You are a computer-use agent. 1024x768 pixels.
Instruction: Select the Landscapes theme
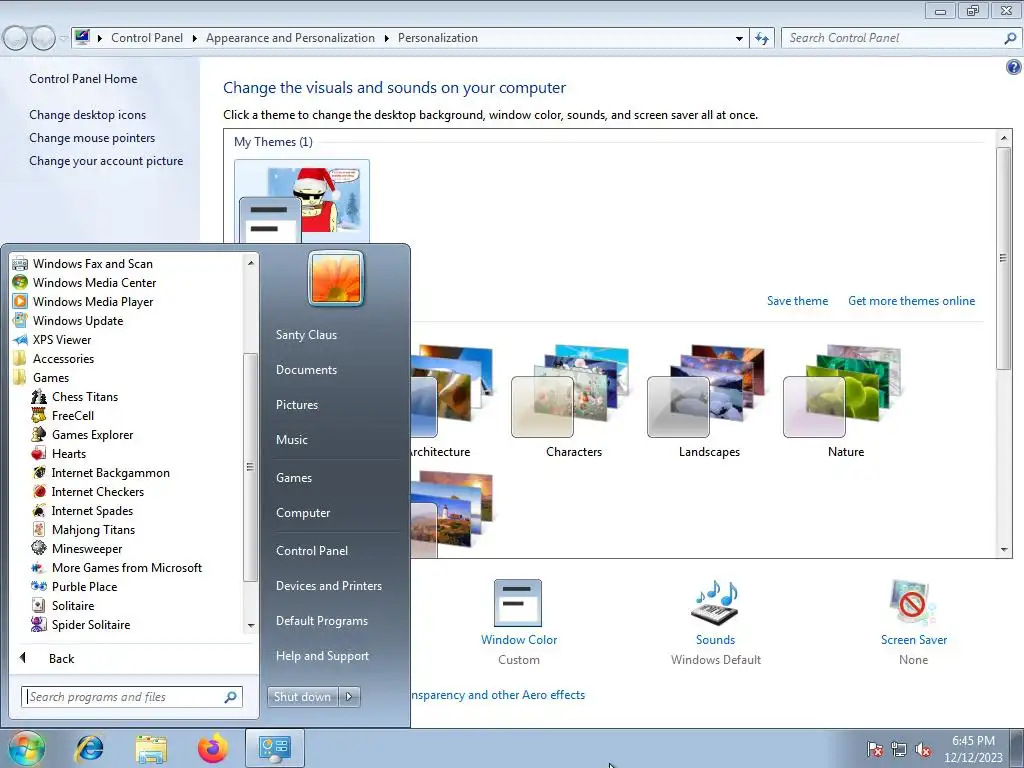[x=709, y=400]
